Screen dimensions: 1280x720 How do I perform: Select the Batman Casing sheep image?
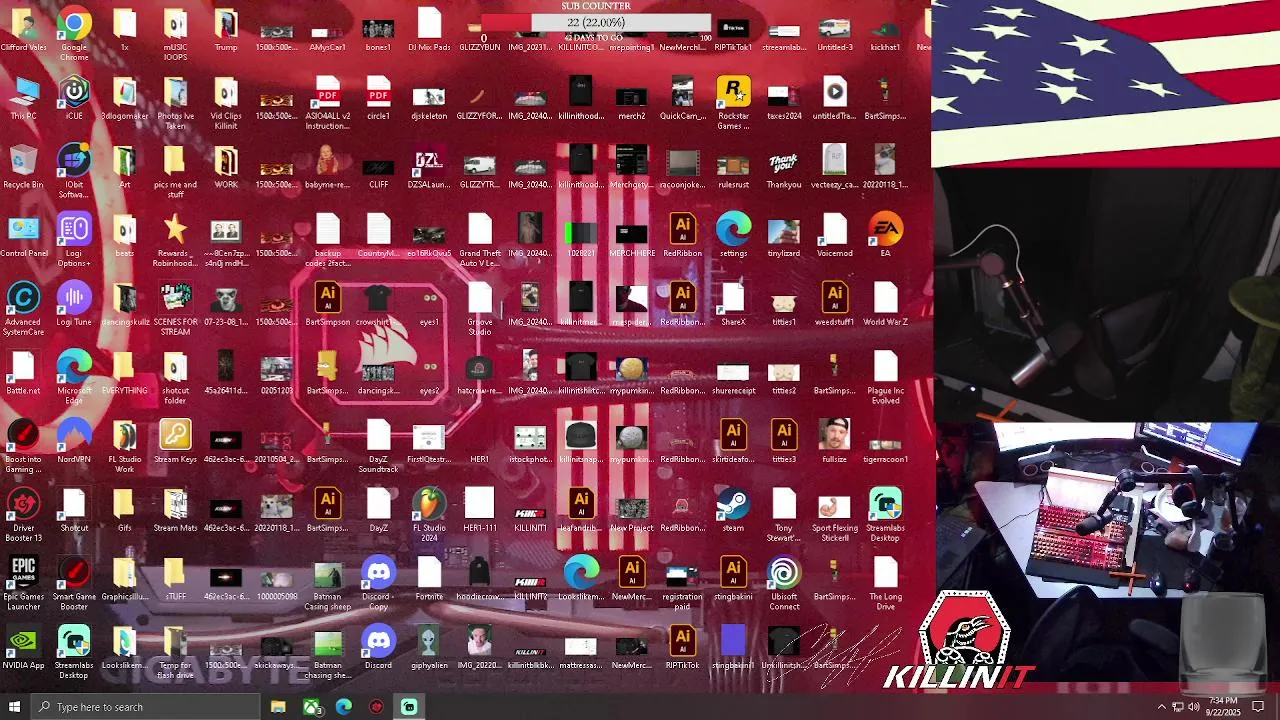click(327, 583)
